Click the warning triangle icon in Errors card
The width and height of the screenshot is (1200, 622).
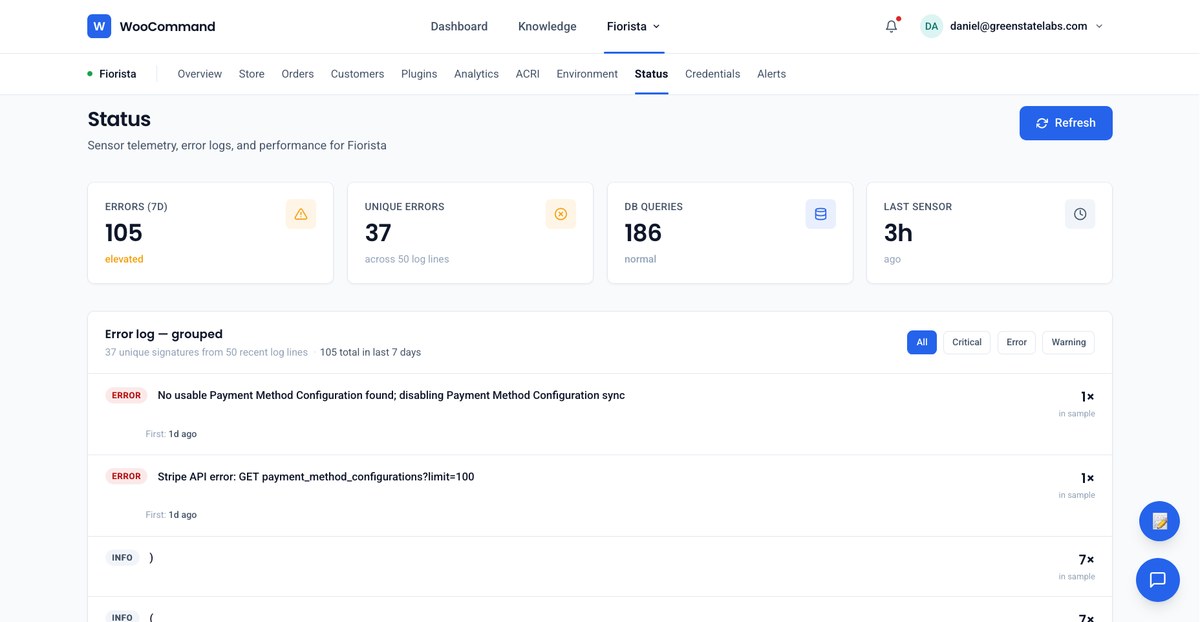coord(301,214)
